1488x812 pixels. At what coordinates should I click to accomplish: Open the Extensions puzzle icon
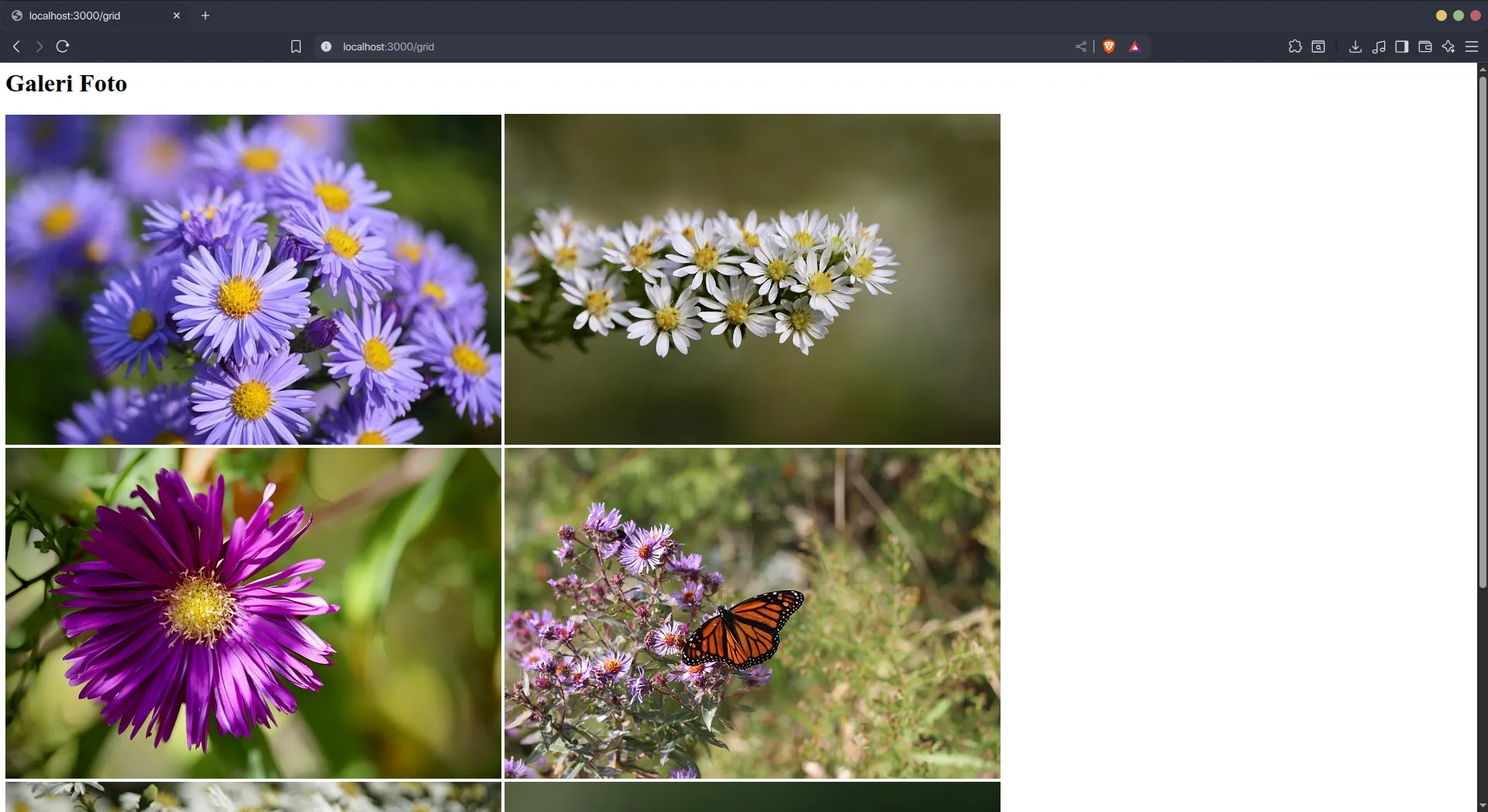[x=1295, y=46]
